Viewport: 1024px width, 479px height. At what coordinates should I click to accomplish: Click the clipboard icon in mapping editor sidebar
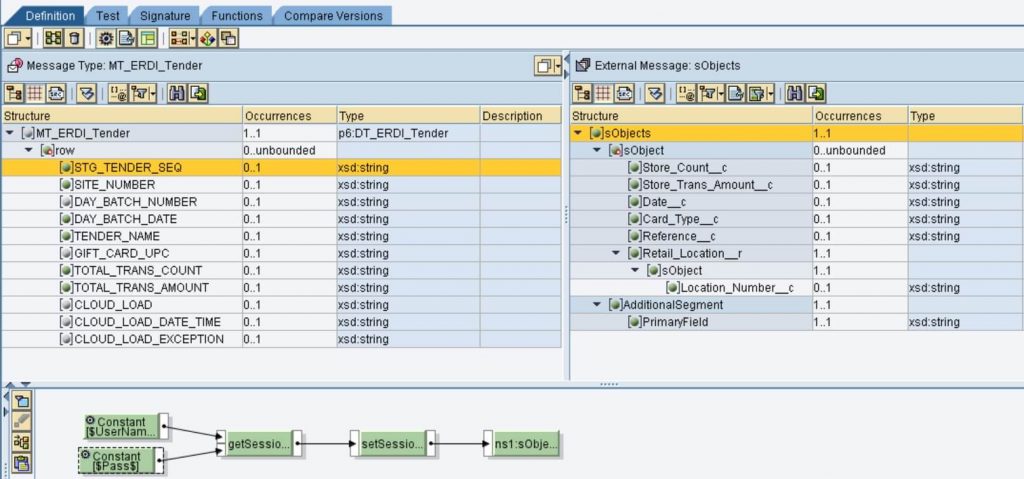tap(22, 463)
